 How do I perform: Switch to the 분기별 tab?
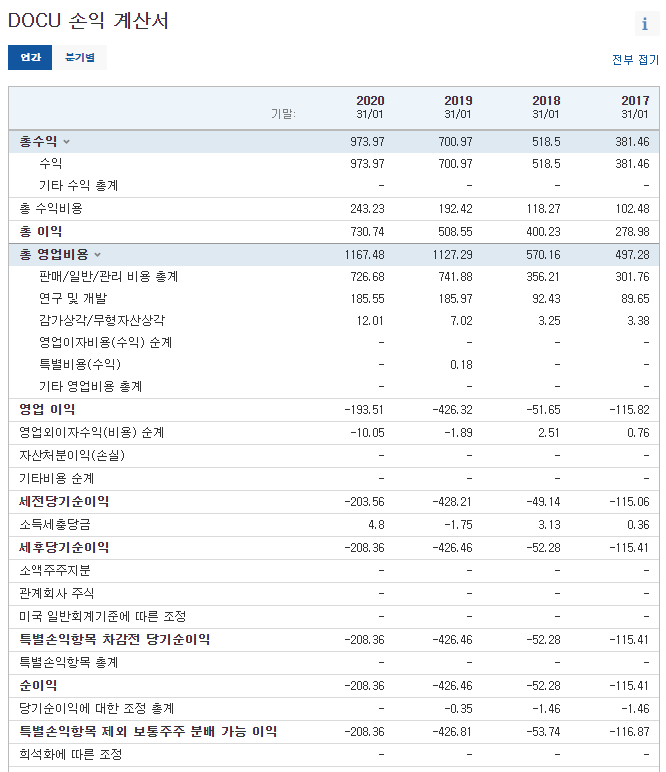(x=80, y=57)
